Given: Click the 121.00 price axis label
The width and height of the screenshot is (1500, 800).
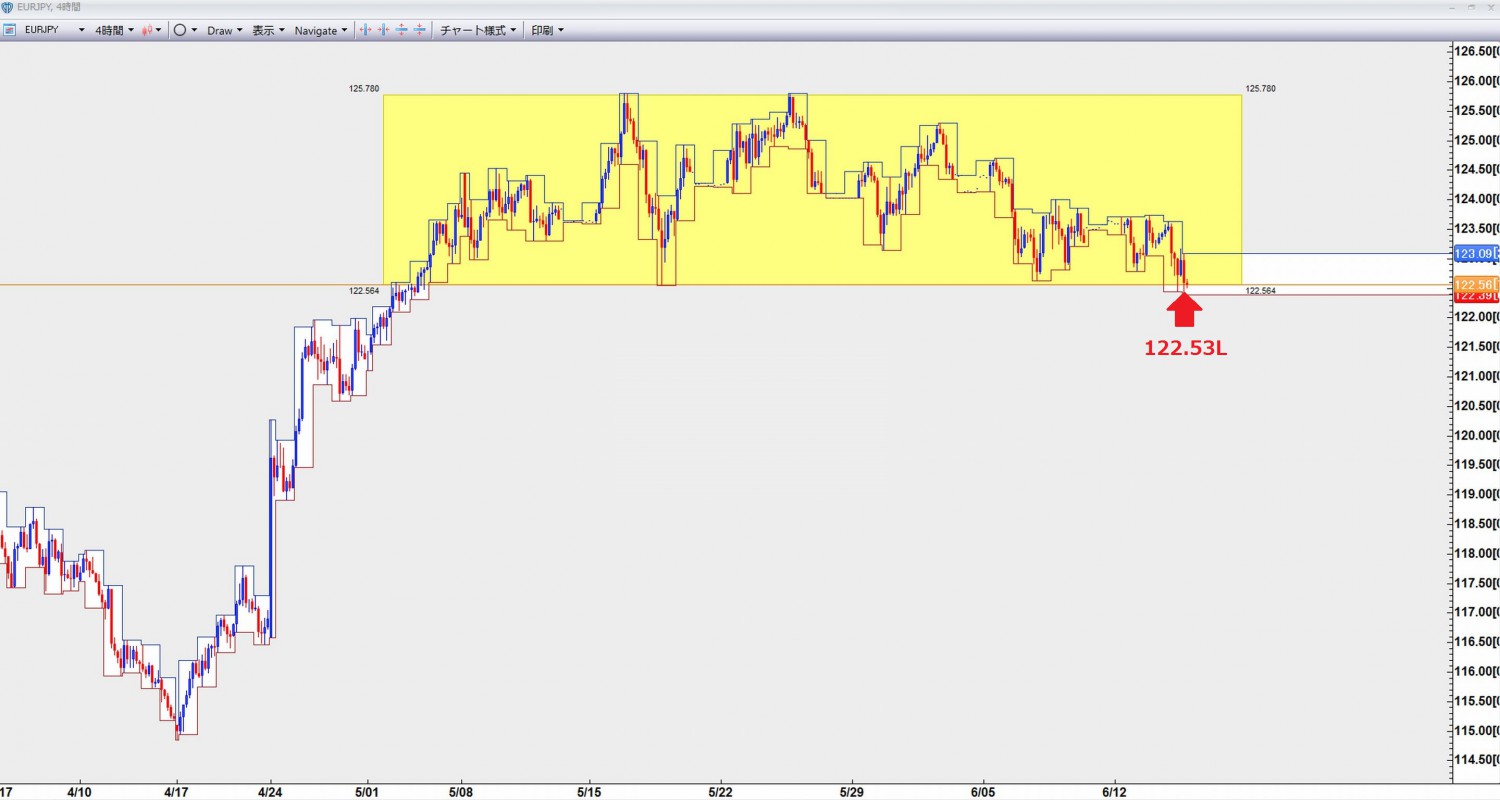Looking at the screenshot, I should pyautogui.click(x=1477, y=376).
